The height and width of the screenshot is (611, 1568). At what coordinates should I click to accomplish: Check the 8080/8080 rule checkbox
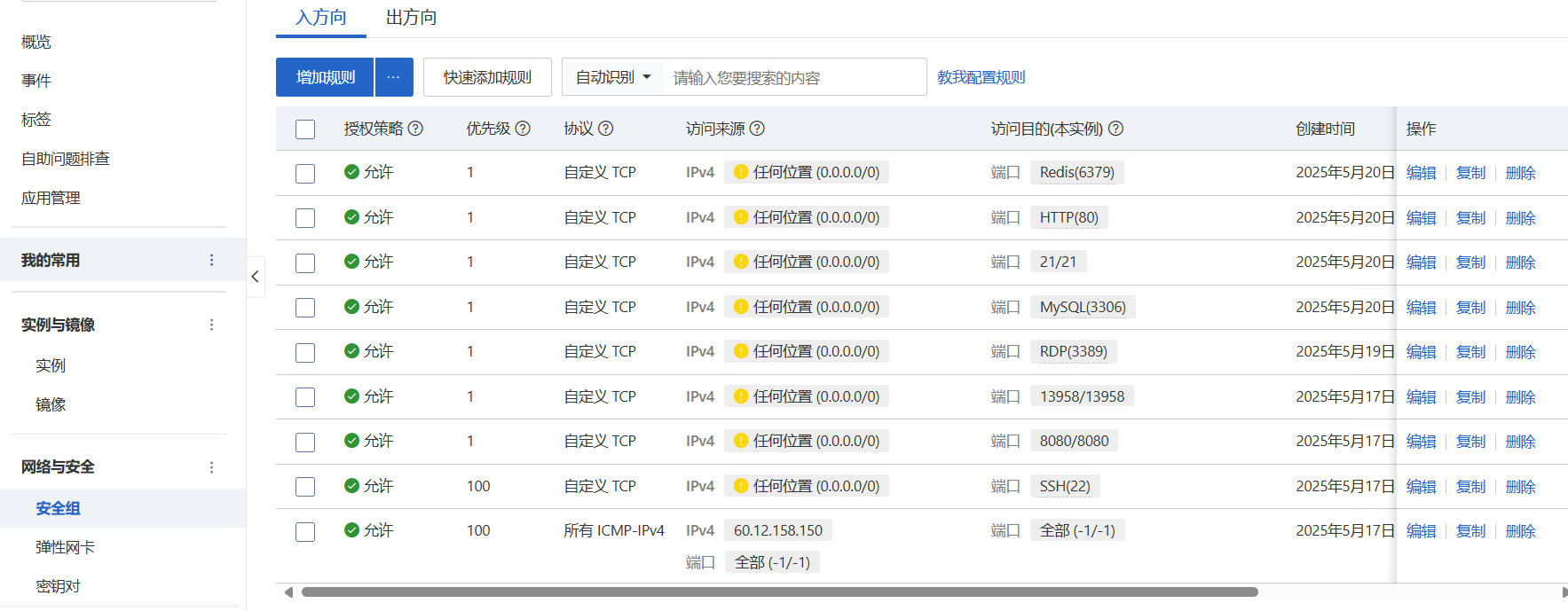pyautogui.click(x=305, y=443)
